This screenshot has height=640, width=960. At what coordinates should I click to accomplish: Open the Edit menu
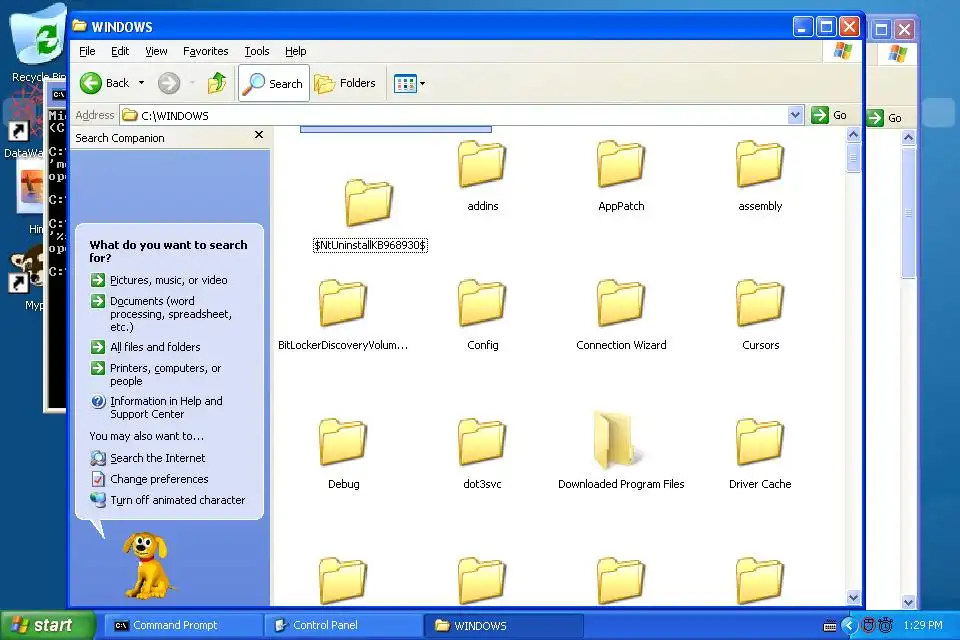[120, 51]
